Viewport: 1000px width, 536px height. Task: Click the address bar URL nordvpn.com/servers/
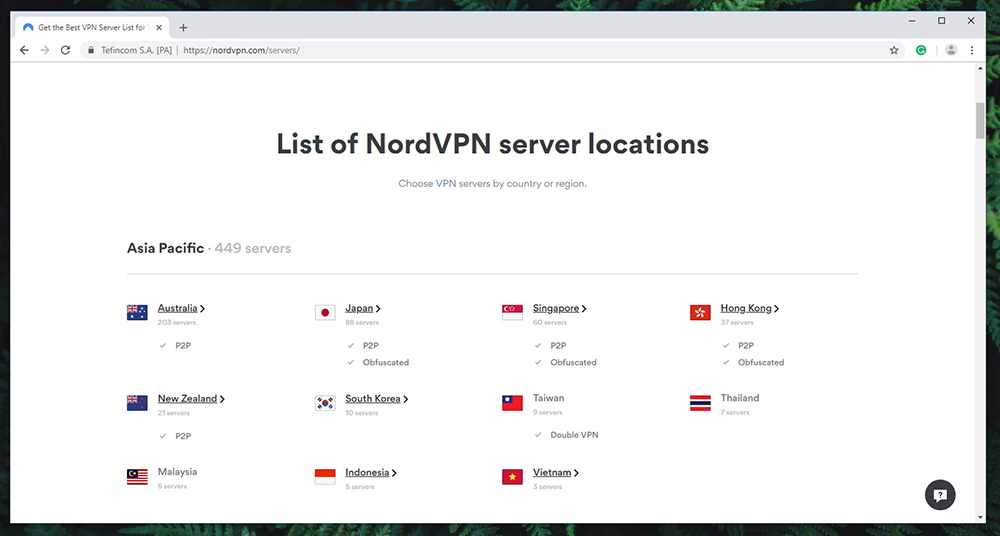(x=241, y=50)
